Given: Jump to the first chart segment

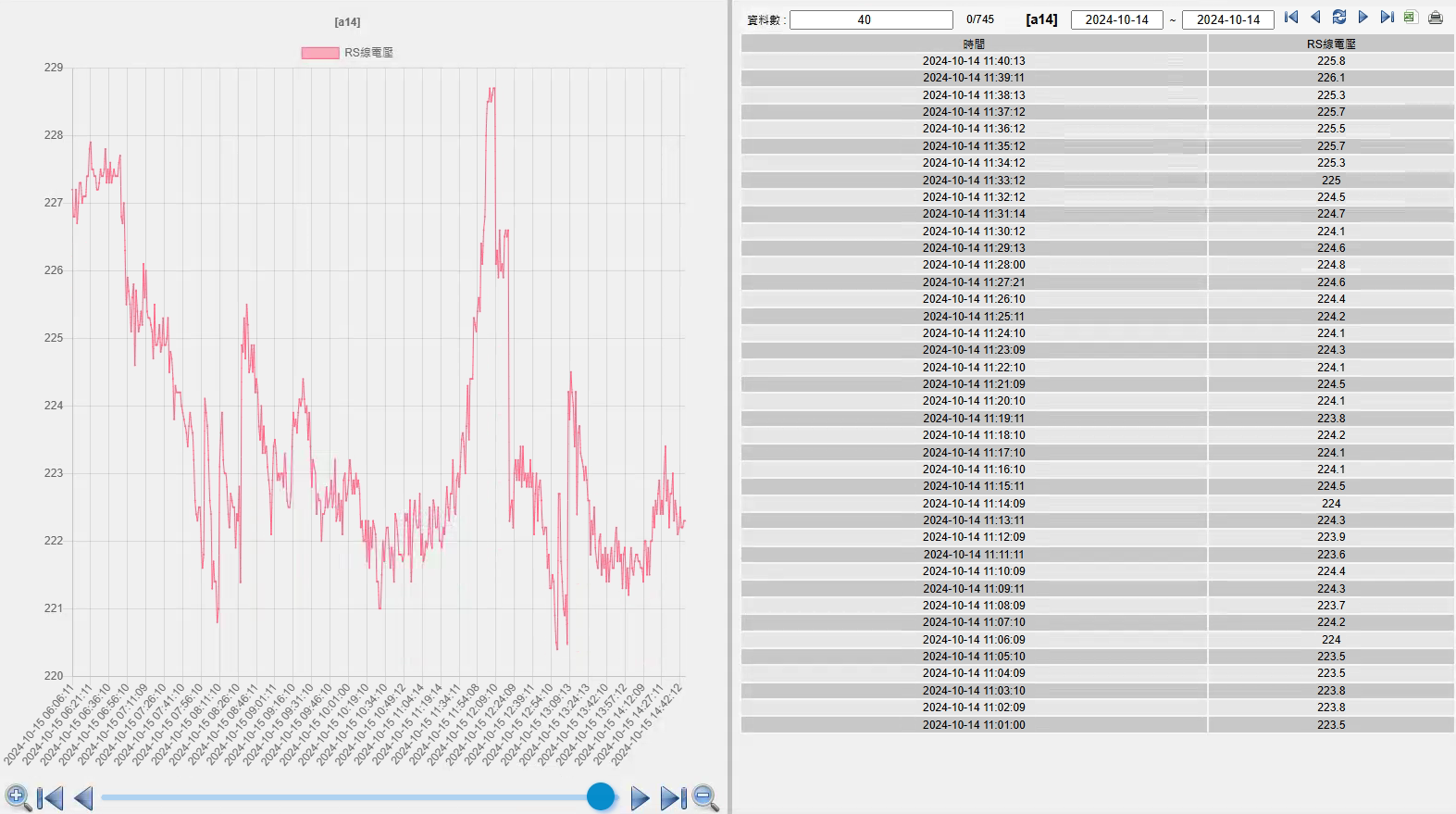Looking at the screenshot, I should tap(50, 797).
